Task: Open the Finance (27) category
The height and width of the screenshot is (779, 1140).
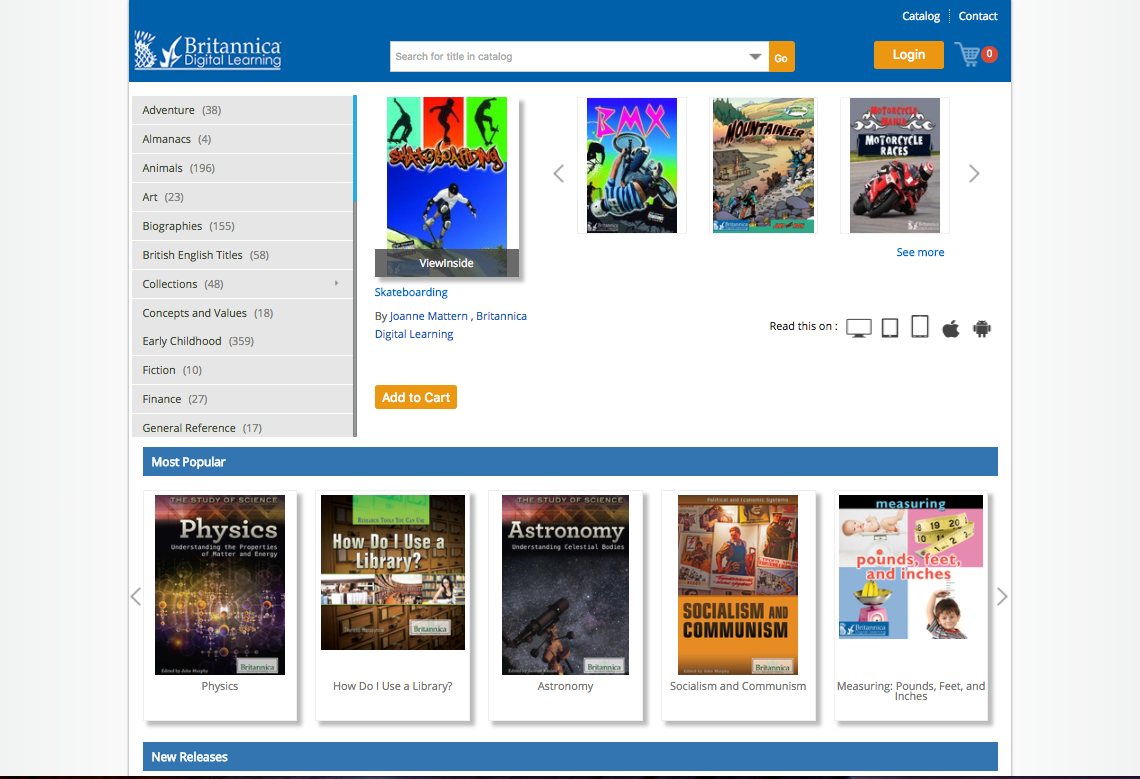Action: [x=242, y=399]
